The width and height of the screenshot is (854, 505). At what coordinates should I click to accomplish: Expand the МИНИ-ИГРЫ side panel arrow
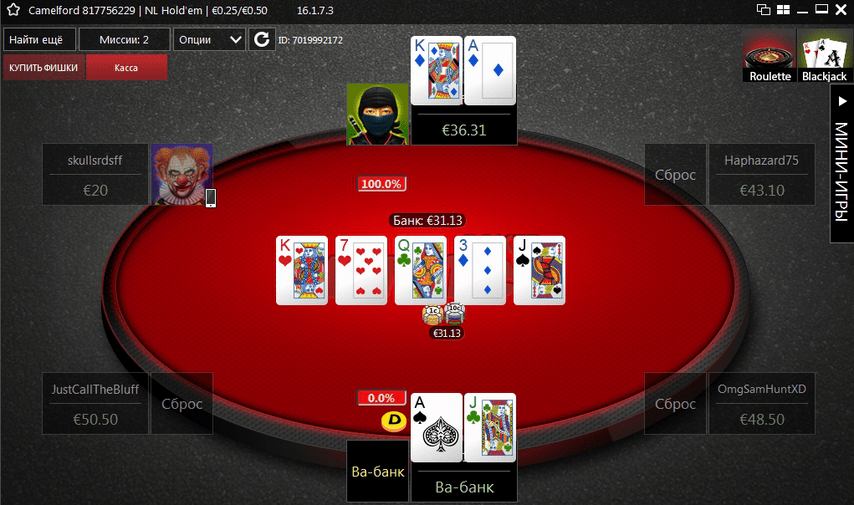click(x=842, y=101)
